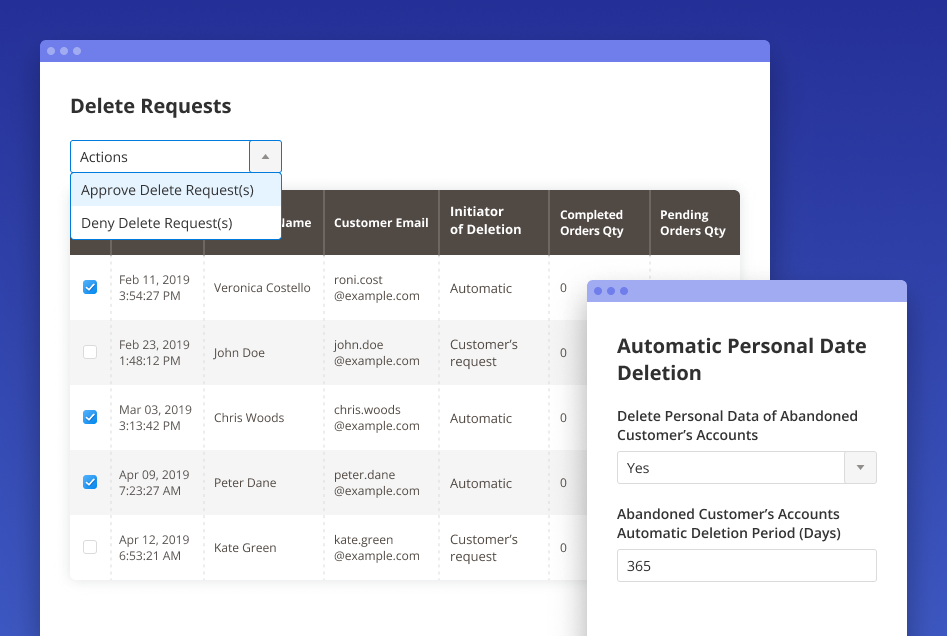Uncheck Peter Dane's delete request row
The image size is (947, 636).
point(90,482)
